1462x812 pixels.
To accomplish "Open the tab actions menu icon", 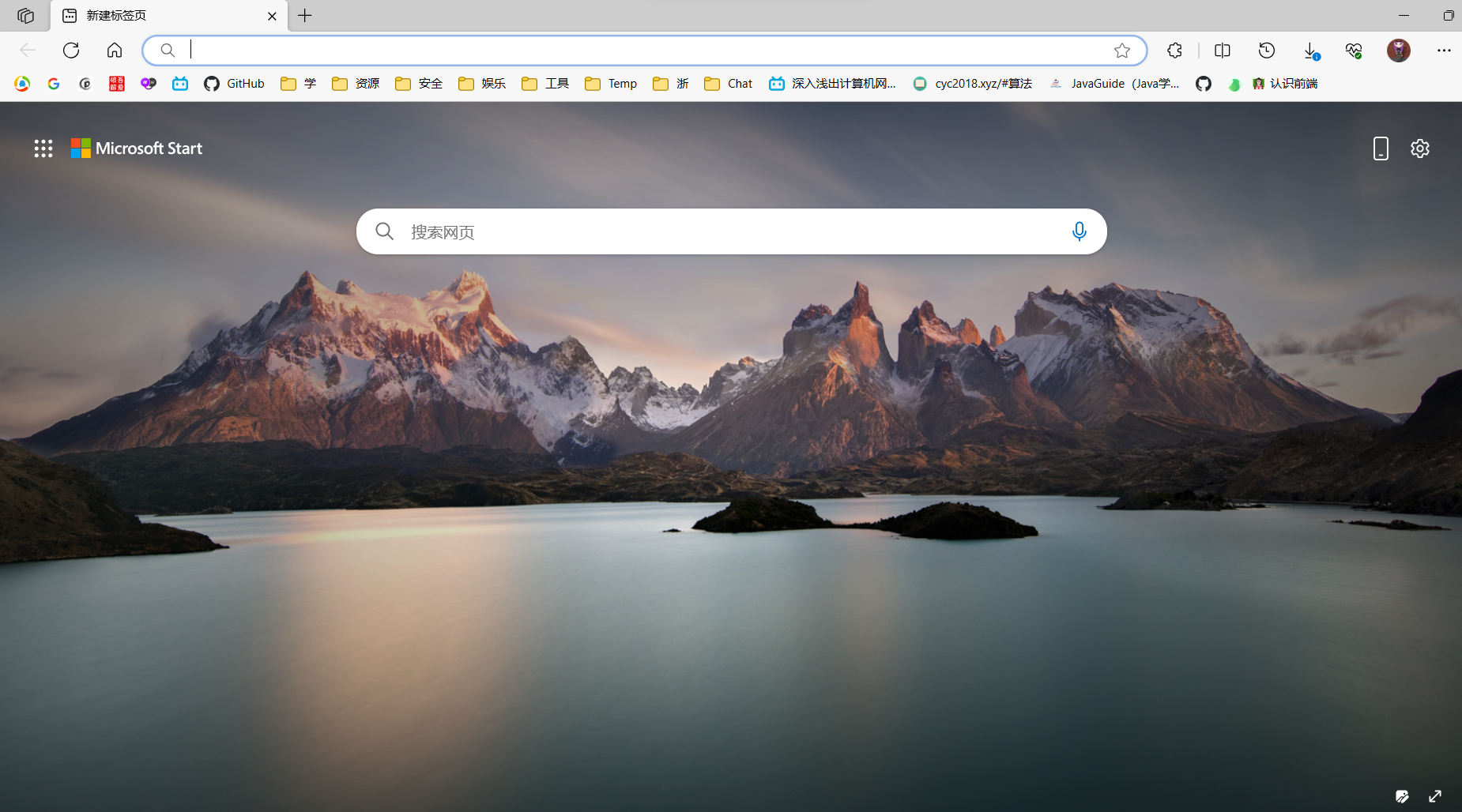I will [25, 16].
